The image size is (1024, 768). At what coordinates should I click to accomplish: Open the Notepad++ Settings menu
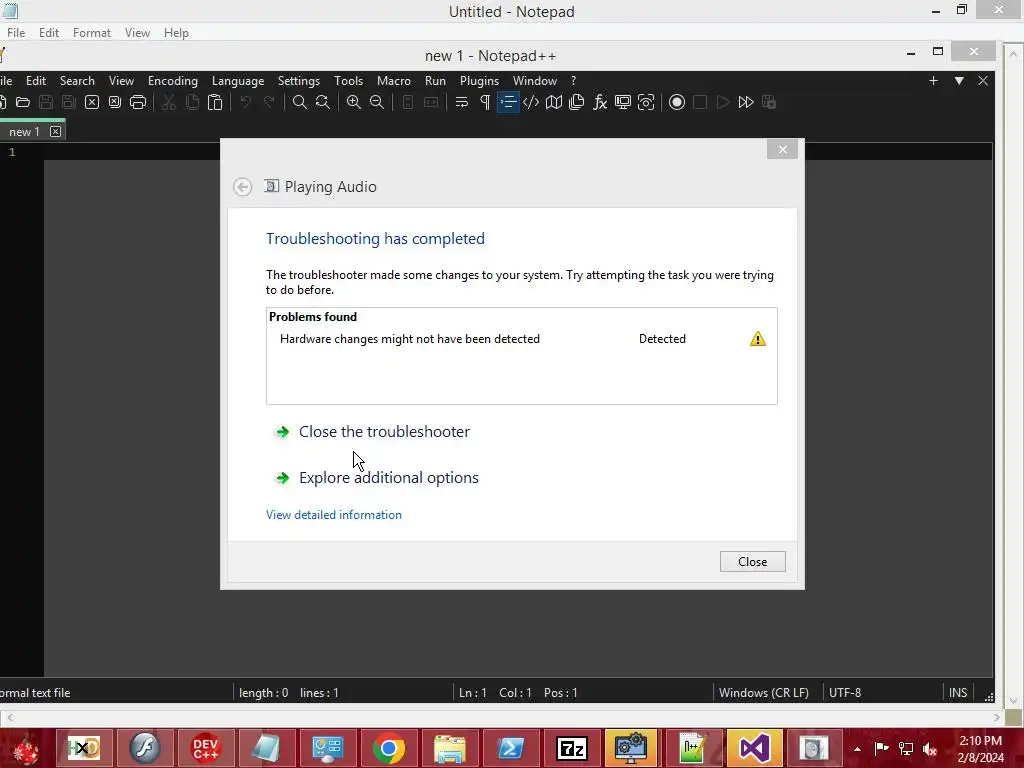(x=298, y=80)
